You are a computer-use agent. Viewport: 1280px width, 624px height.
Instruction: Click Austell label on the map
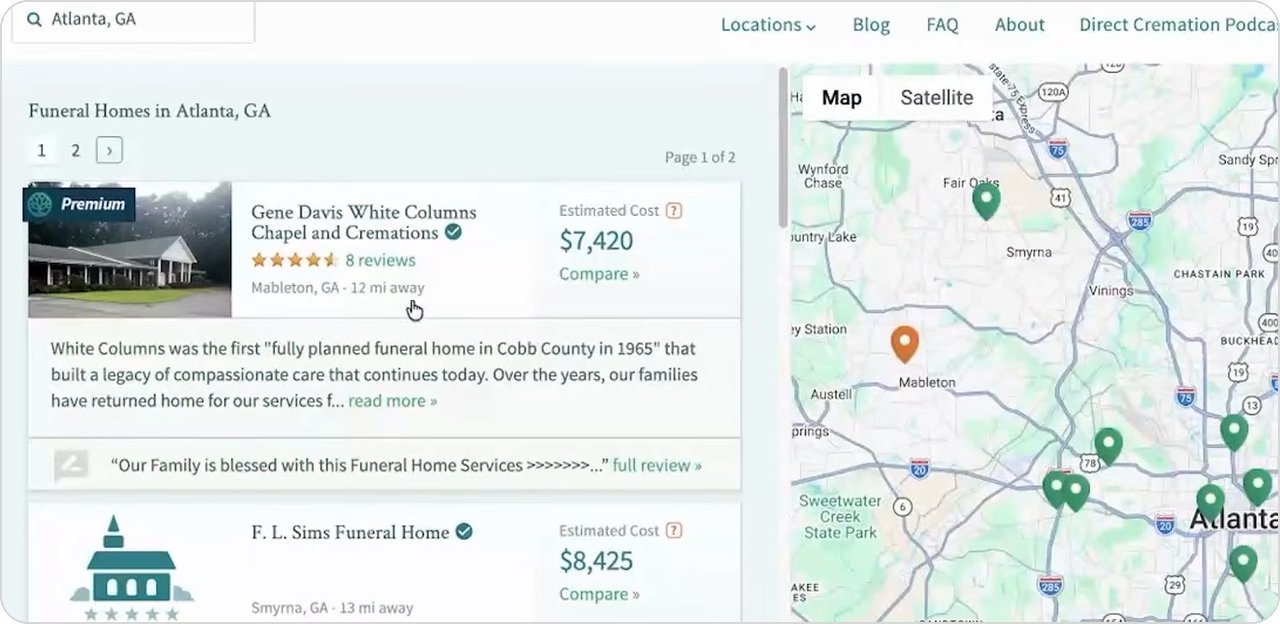[x=830, y=395]
